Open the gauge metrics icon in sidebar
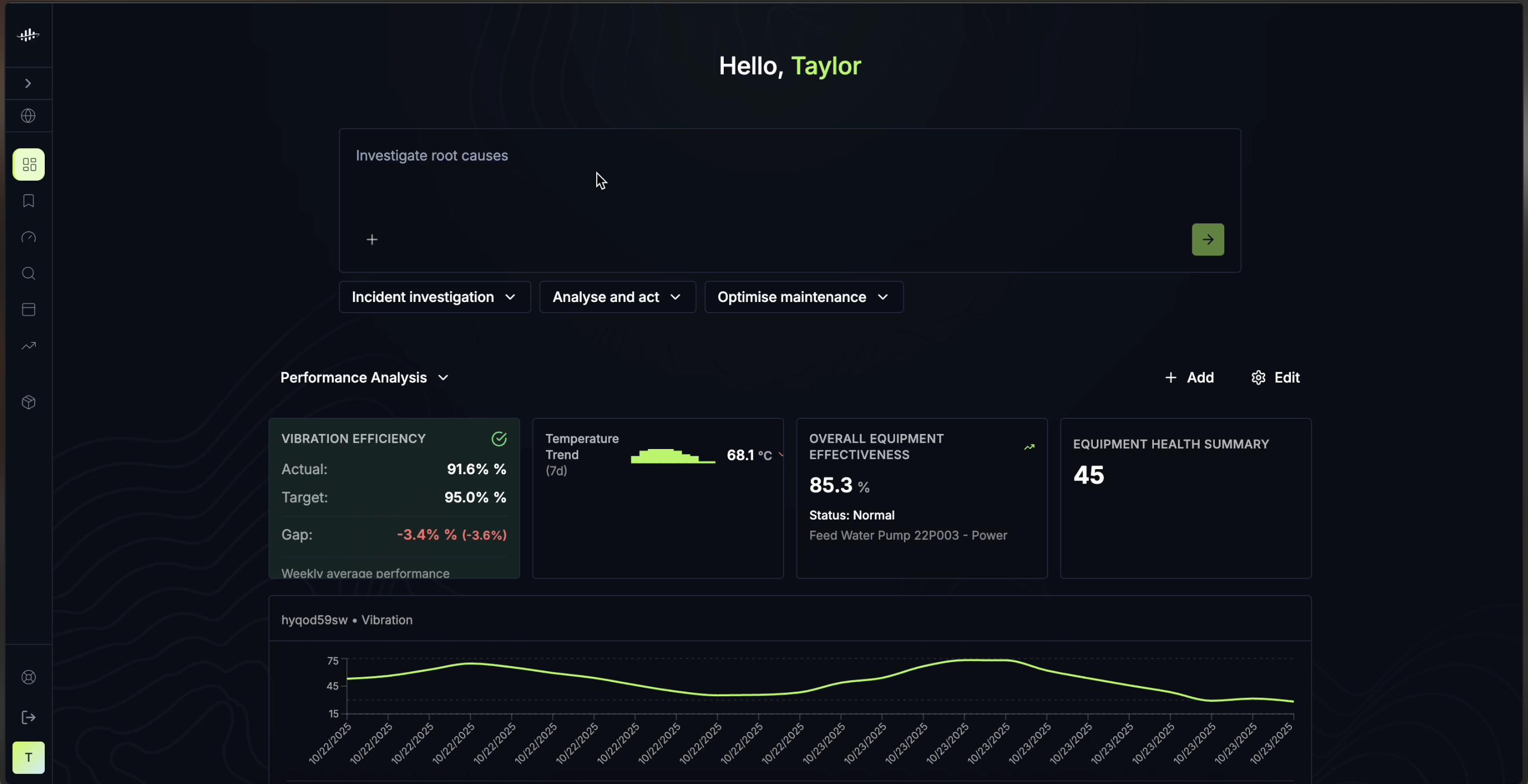The image size is (1528, 784). (x=28, y=237)
